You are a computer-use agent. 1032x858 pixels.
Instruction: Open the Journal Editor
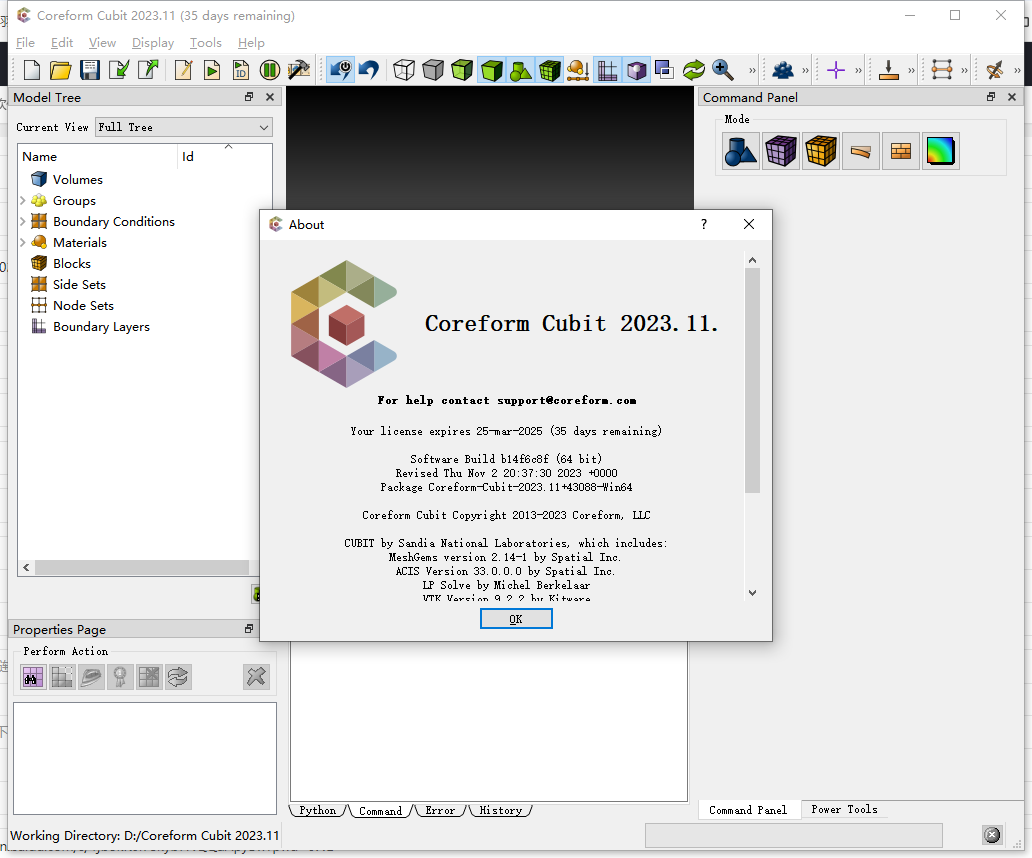tap(183, 70)
